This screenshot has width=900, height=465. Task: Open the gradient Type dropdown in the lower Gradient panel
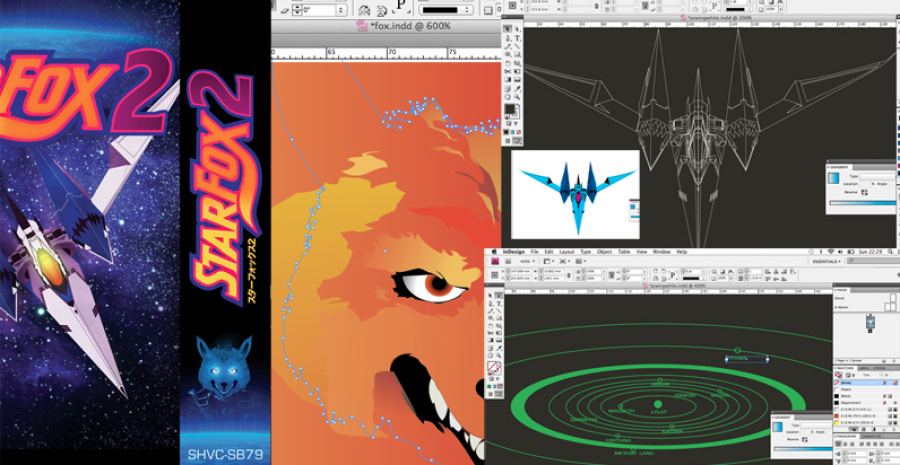click(817, 425)
